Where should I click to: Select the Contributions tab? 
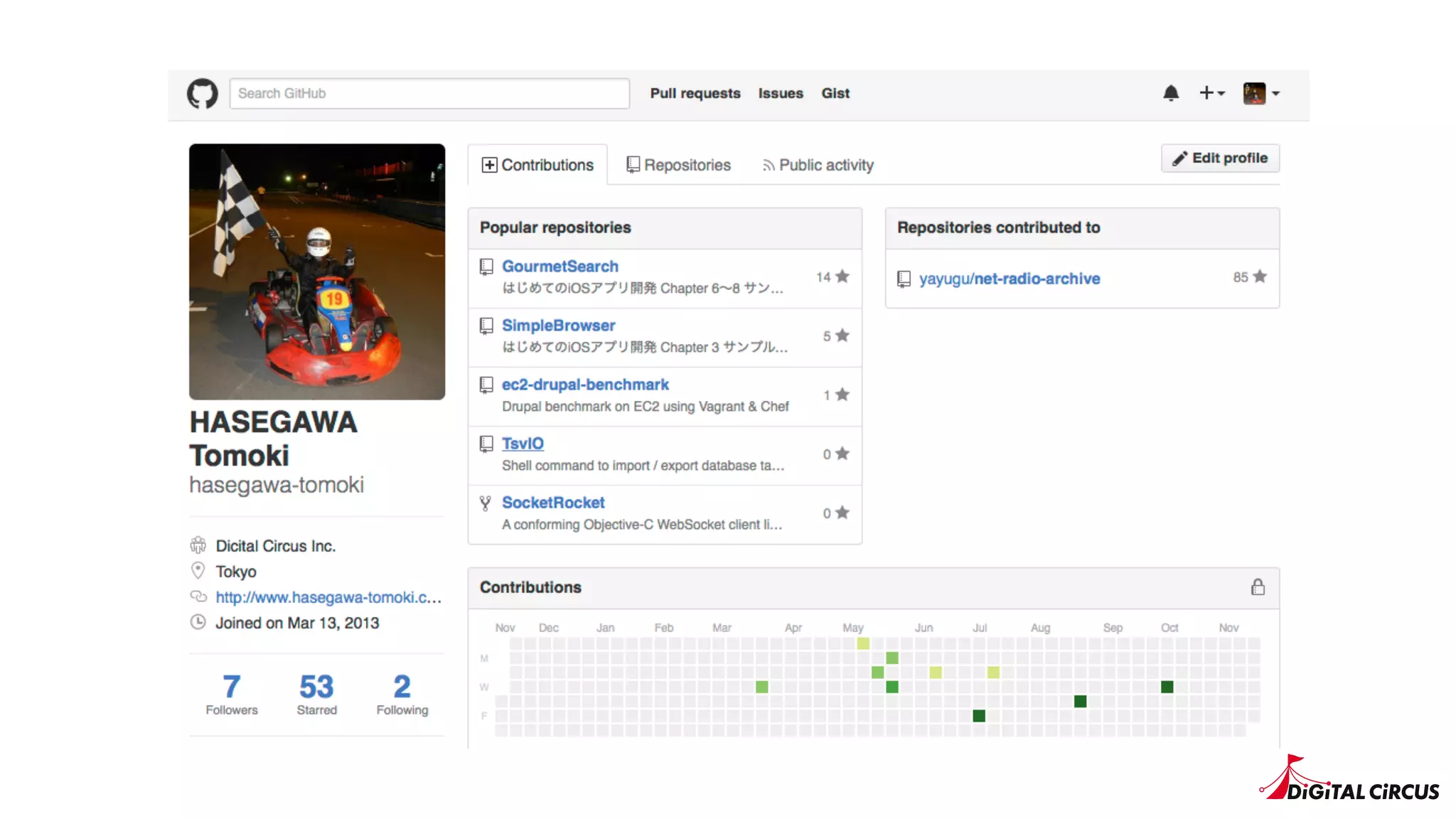click(x=537, y=165)
